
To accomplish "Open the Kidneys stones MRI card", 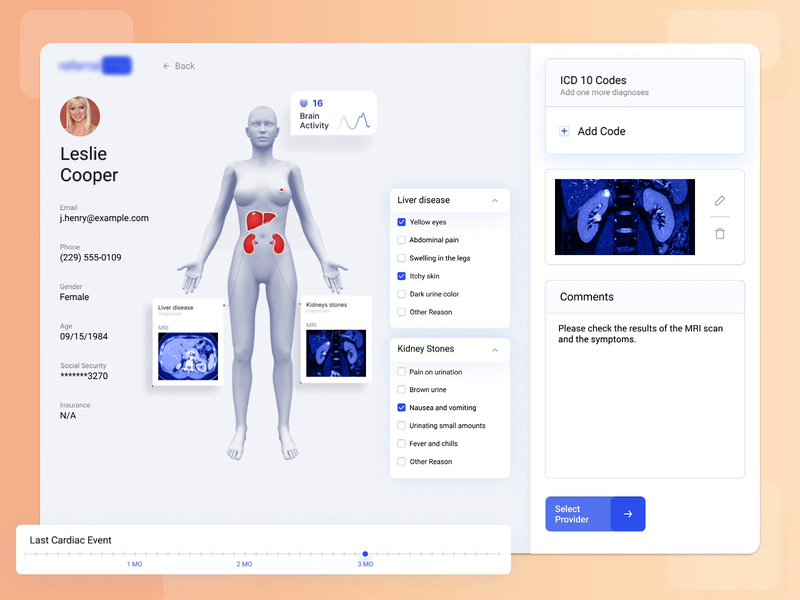I will pos(336,338).
